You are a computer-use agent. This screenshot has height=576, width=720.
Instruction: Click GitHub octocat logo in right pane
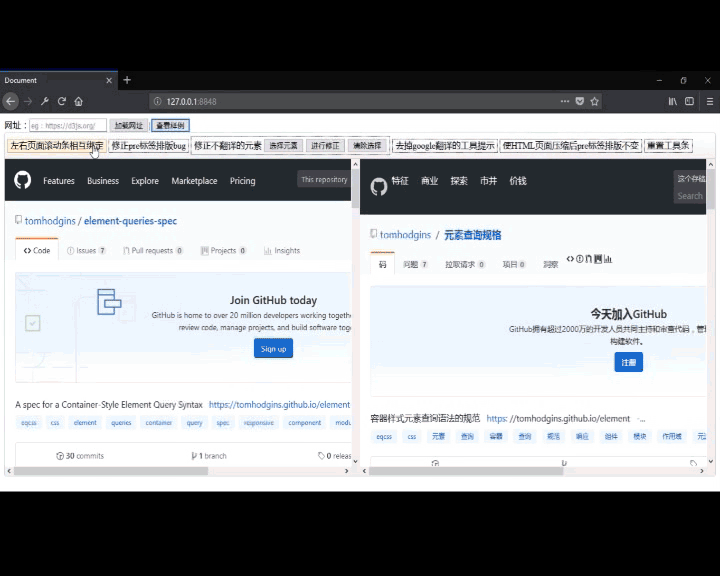coord(379,186)
